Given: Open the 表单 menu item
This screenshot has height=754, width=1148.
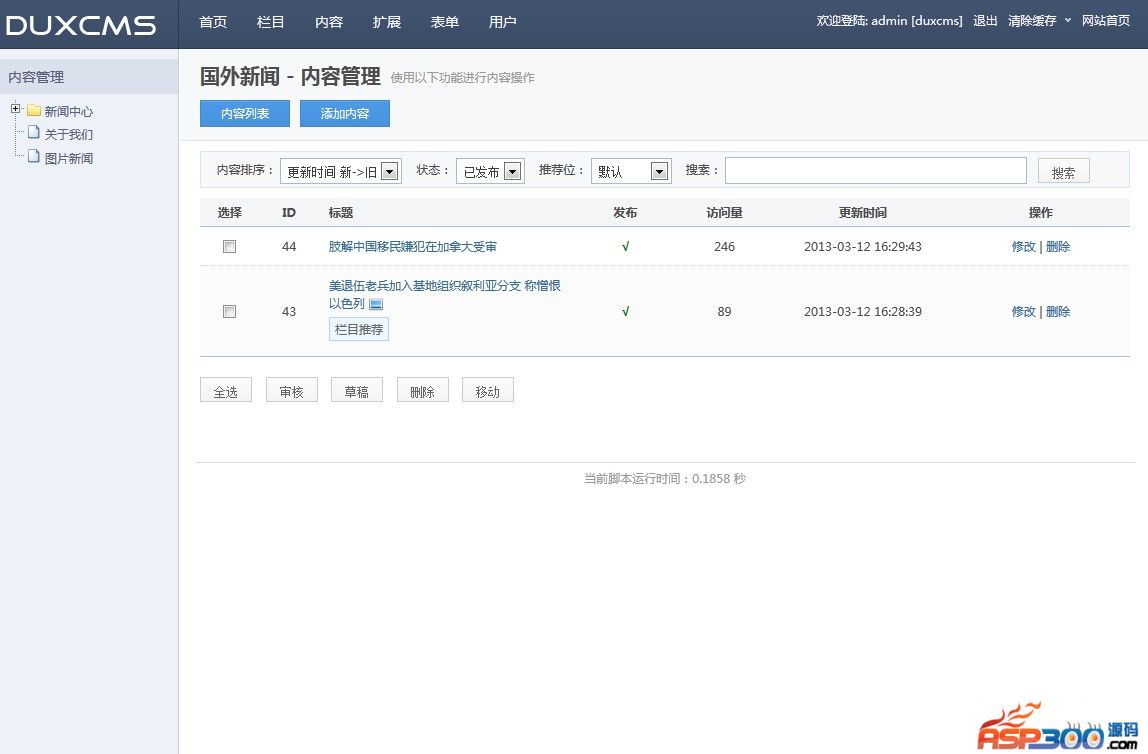Looking at the screenshot, I should pyautogui.click(x=444, y=22).
